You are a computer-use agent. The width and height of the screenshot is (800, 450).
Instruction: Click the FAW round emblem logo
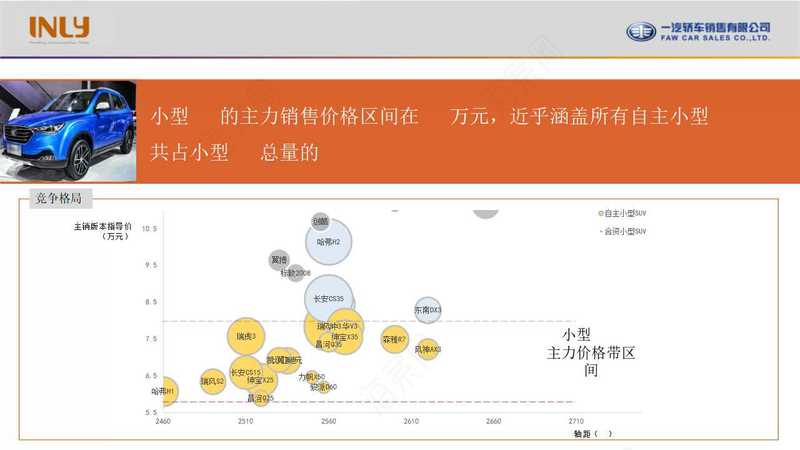pos(641,32)
